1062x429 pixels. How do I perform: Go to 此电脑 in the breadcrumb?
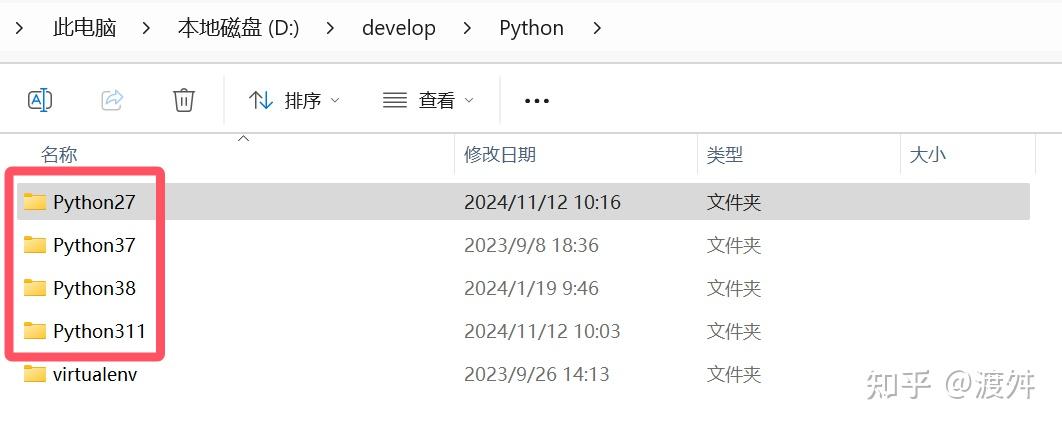(84, 28)
